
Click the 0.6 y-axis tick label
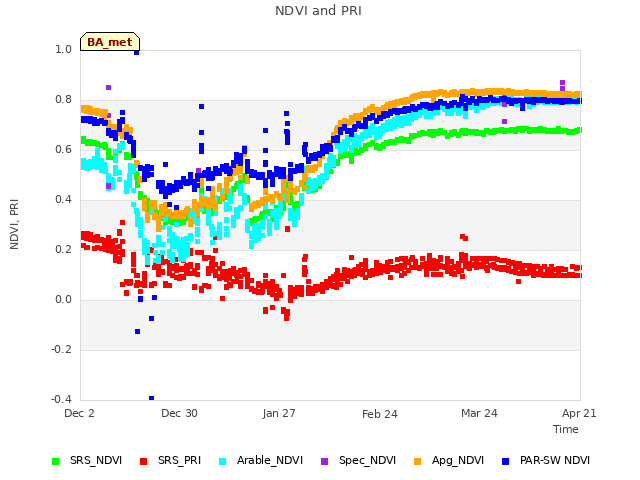click(x=63, y=149)
